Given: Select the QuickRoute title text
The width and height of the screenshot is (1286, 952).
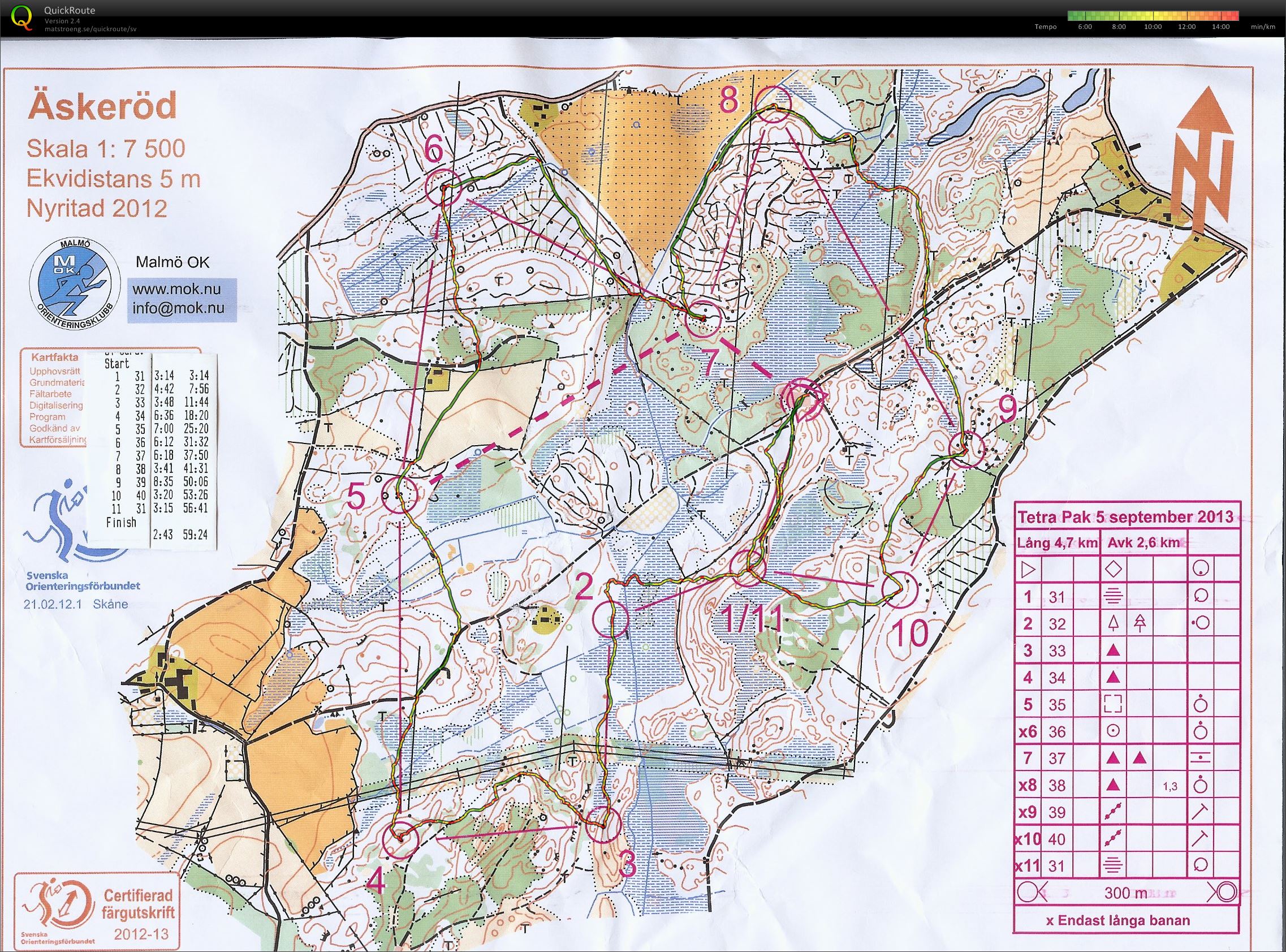Looking at the screenshot, I should pyautogui.click(x=70, y=10).
